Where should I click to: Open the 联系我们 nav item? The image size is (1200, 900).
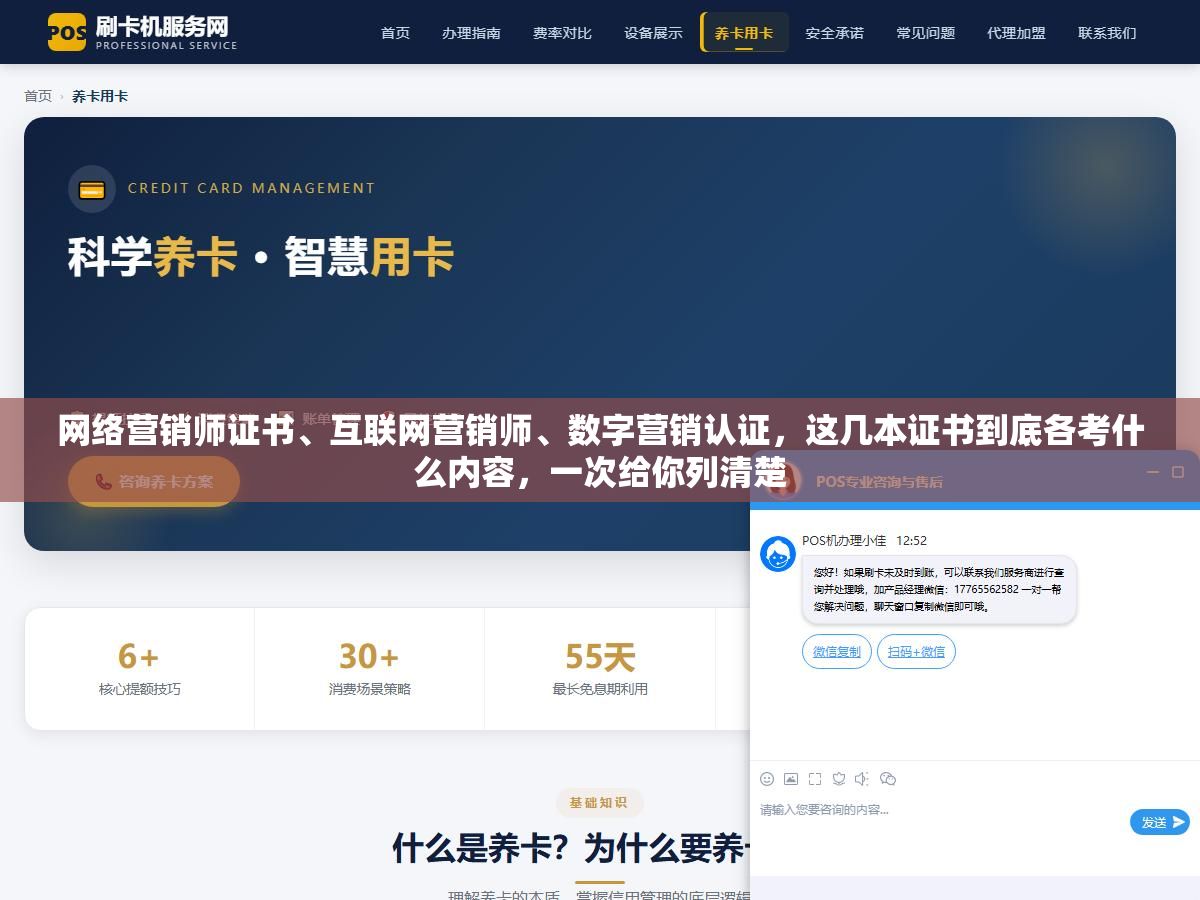(x=1107, y=32)
